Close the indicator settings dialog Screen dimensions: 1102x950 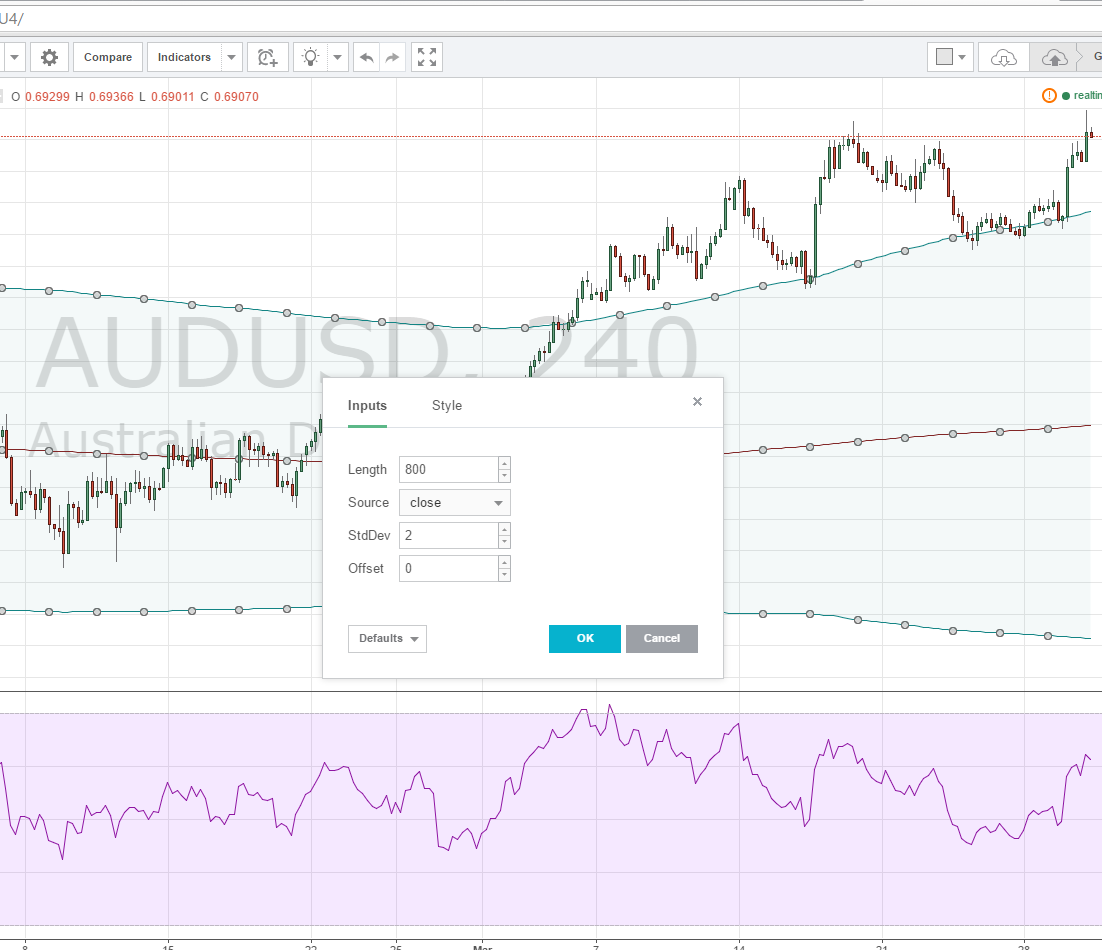coord(697,401)
